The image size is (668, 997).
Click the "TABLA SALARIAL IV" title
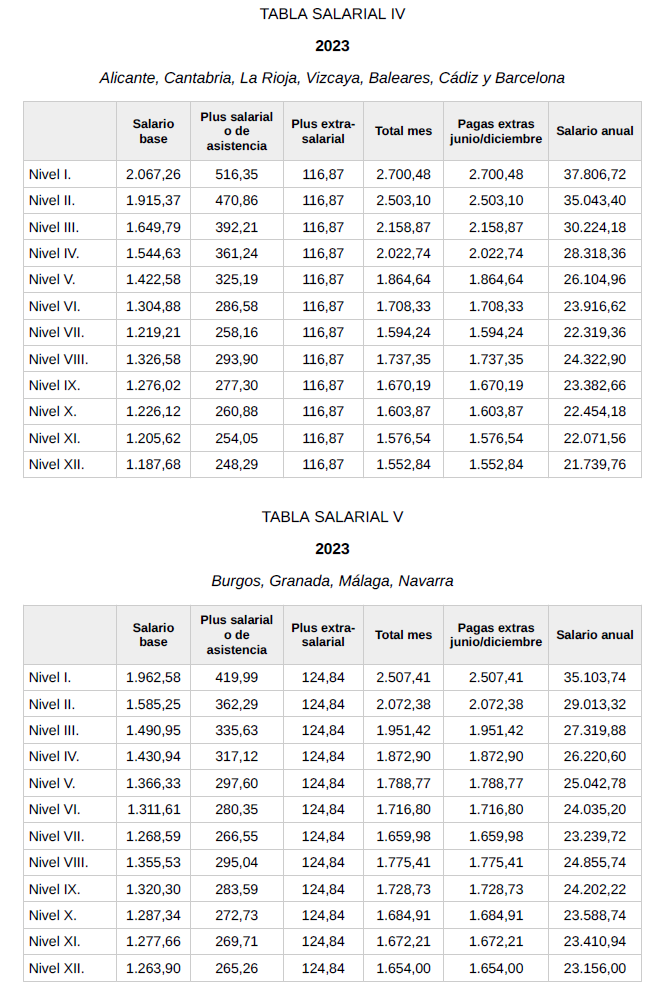coord(332,14)
